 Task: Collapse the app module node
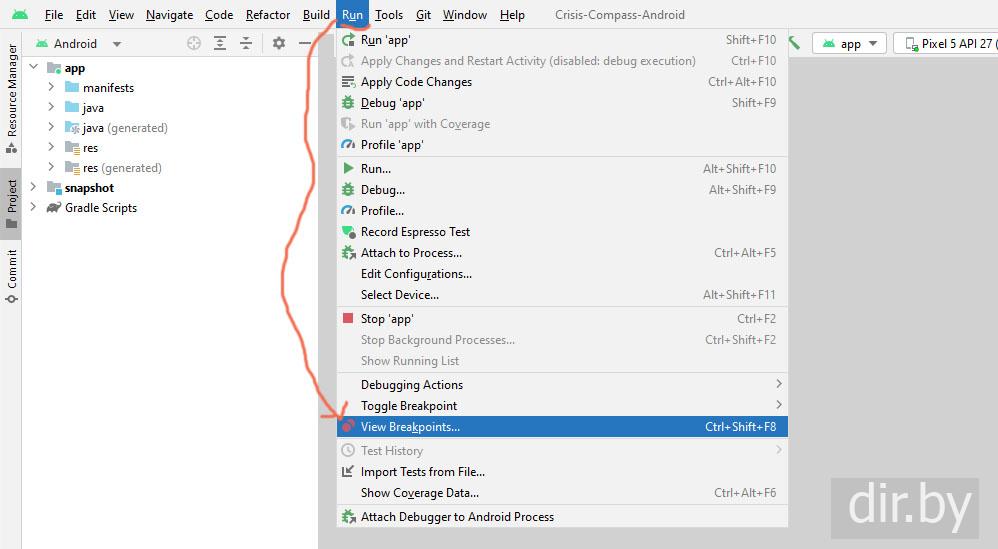pos(34,67)
